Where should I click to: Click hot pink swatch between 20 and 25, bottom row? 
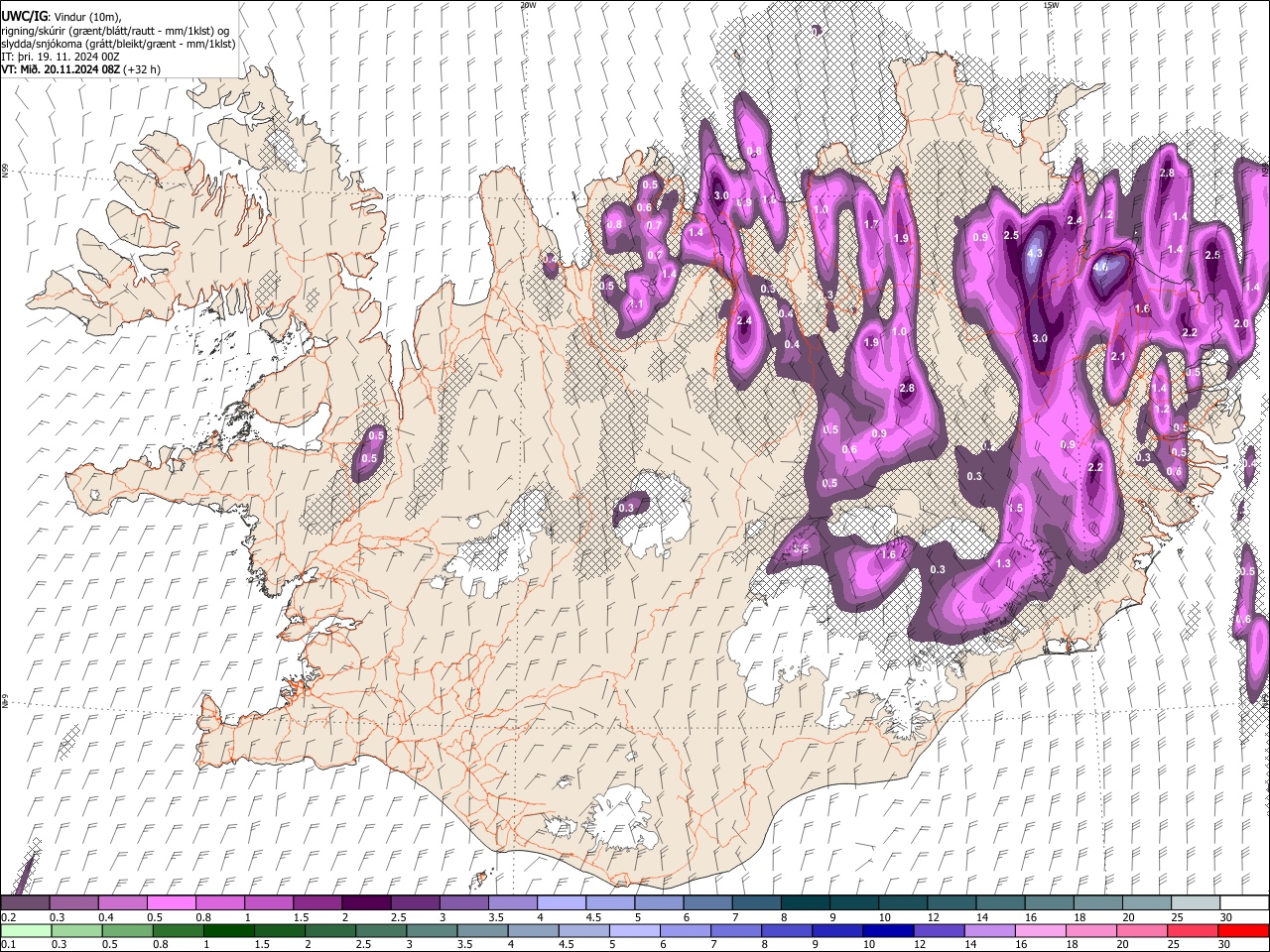tap(1140, 930)
